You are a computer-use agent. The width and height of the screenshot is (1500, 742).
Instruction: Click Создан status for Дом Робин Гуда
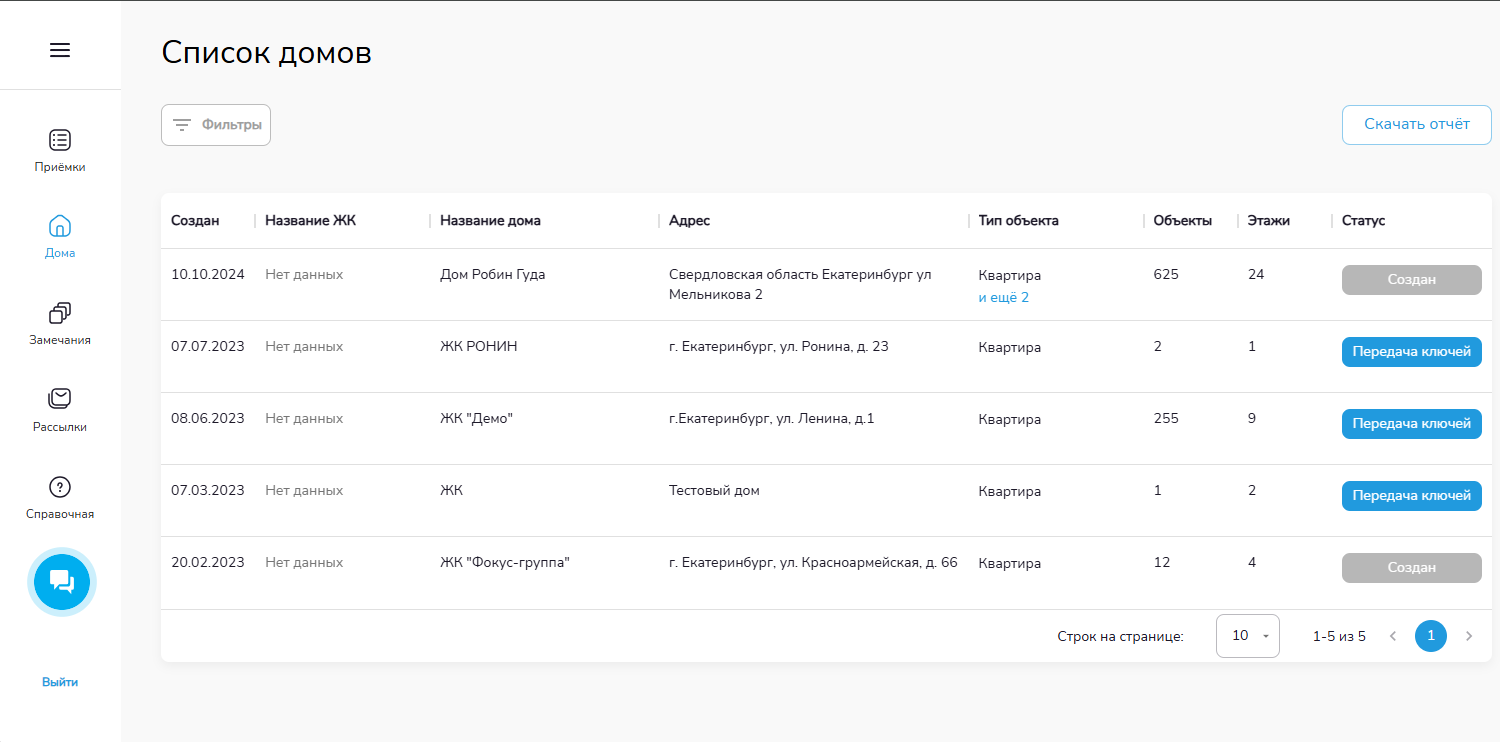coord(1411,280)
